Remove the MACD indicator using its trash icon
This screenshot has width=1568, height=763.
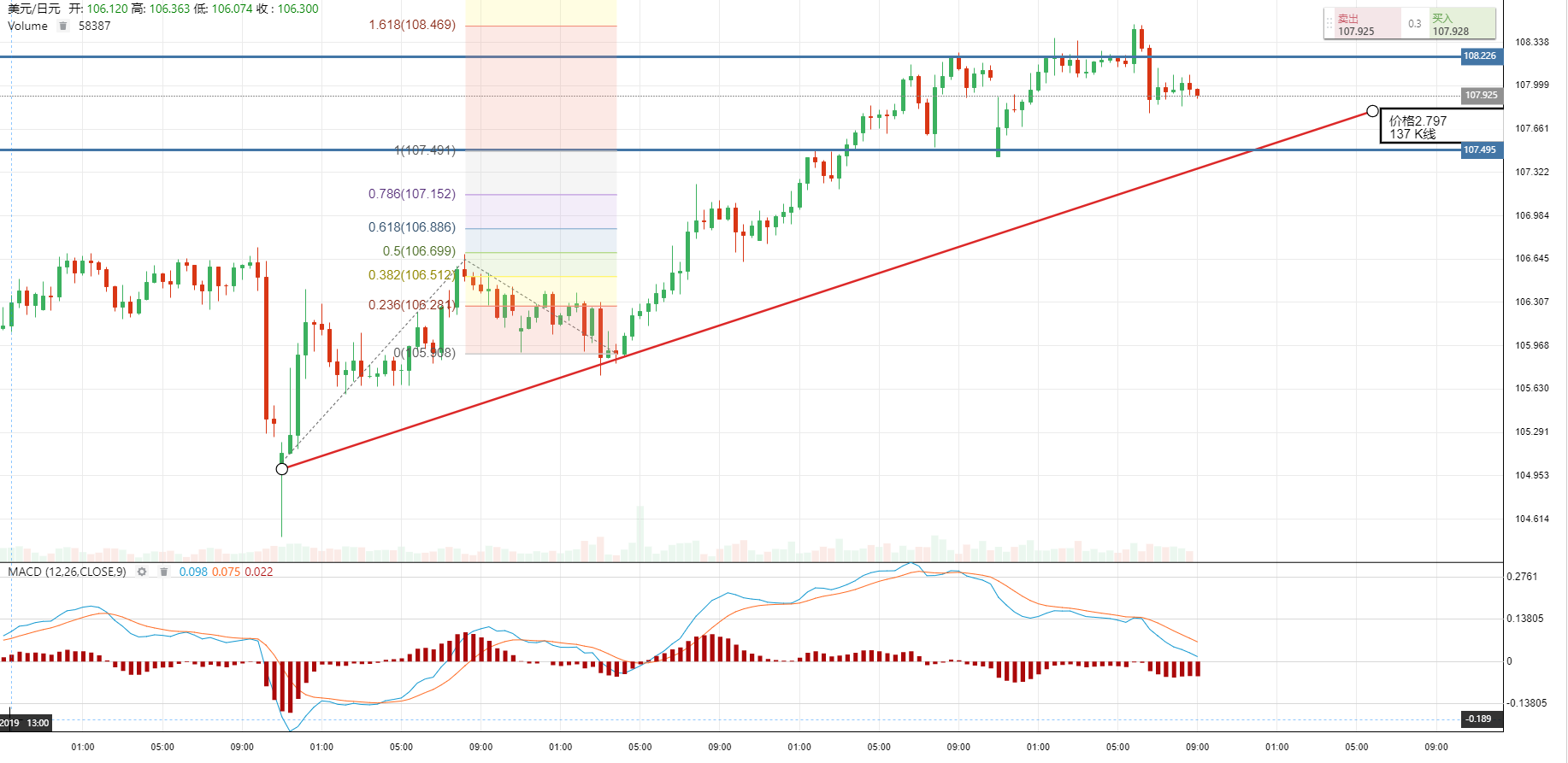click(x=163, y=572)
